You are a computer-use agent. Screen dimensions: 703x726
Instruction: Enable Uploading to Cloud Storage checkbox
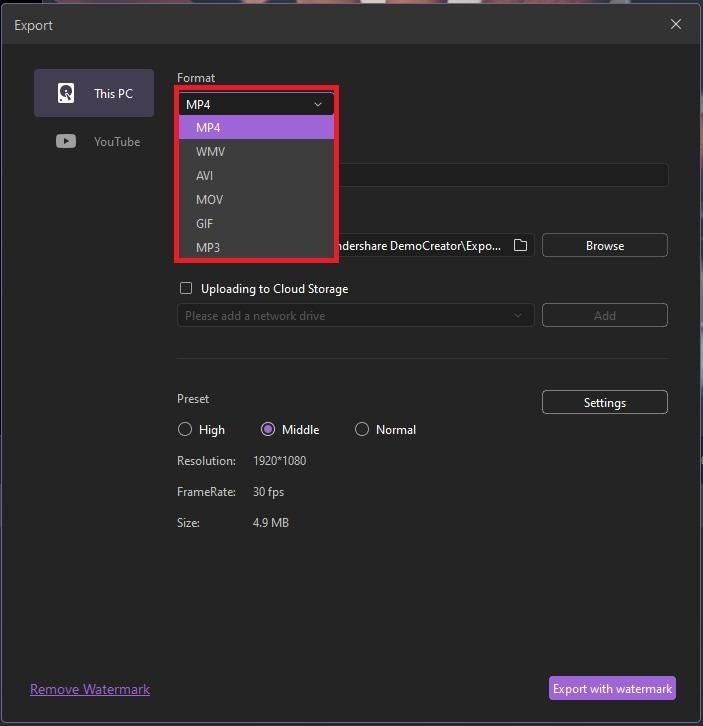click(x=186, y=288)
